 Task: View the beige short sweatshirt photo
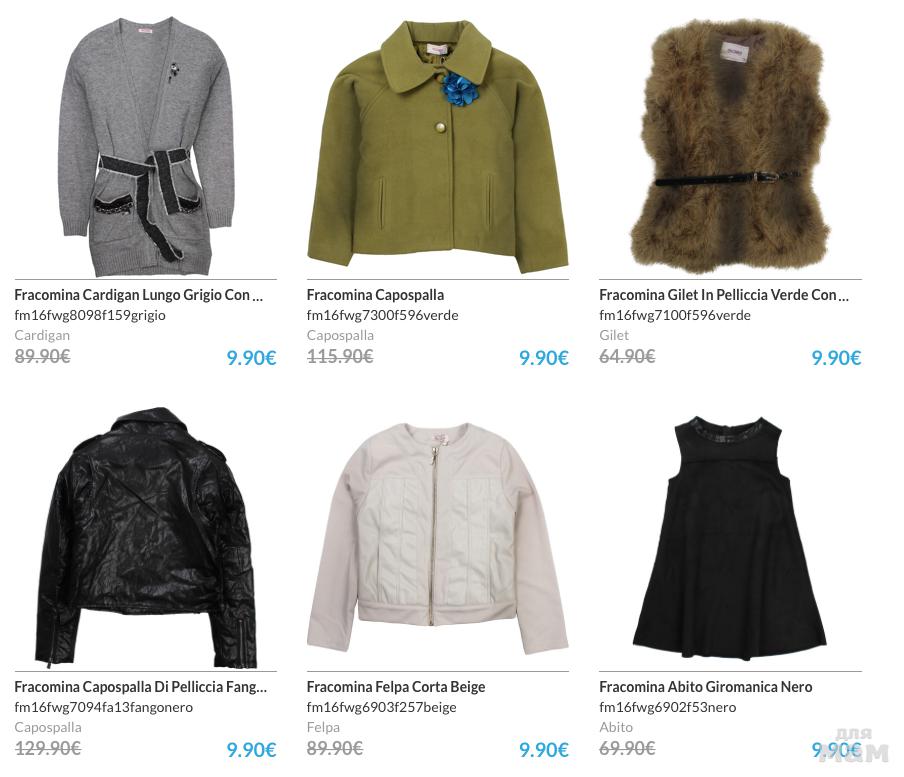coord(438,537)
